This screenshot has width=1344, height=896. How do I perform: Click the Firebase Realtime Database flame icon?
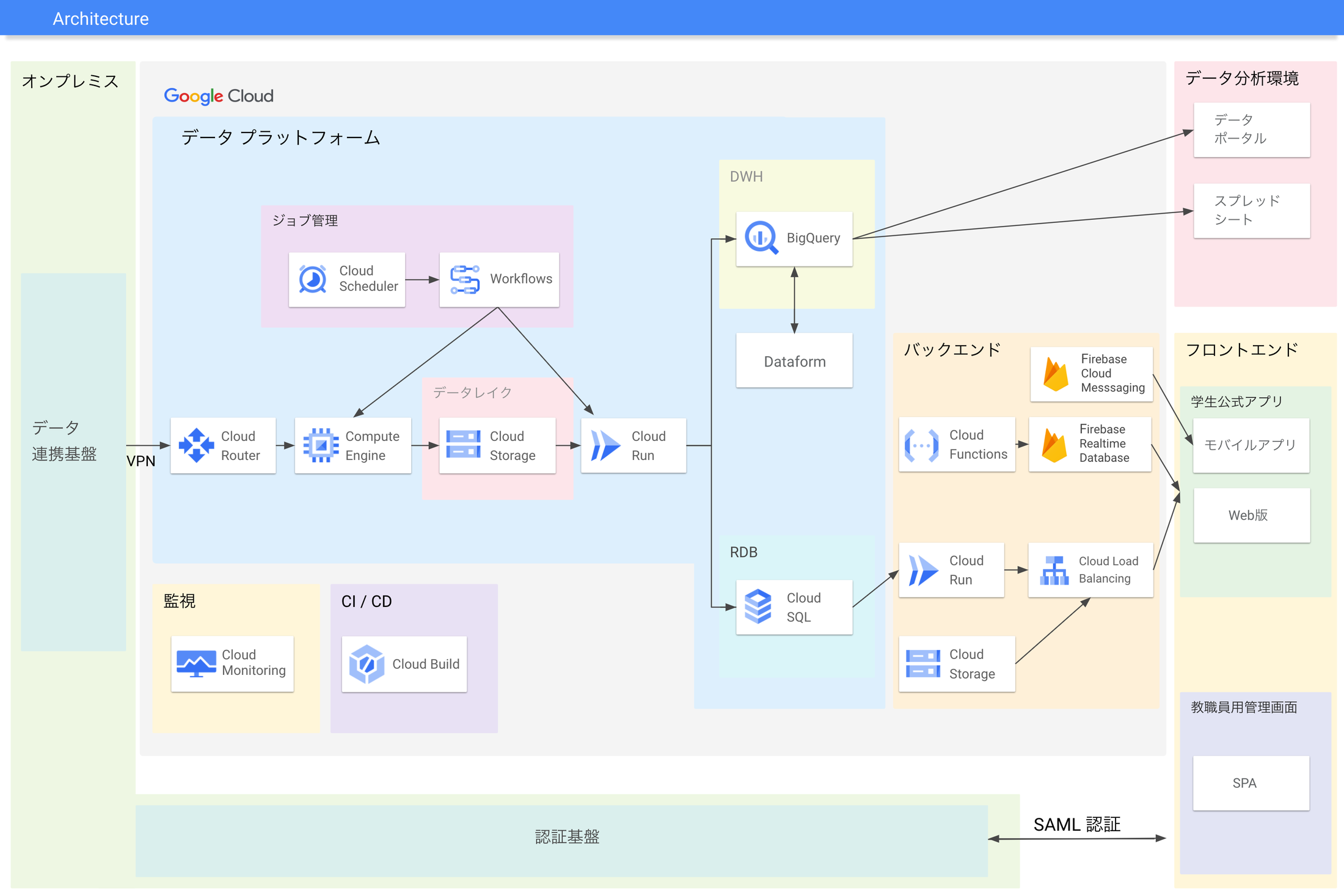[1054, 445]
